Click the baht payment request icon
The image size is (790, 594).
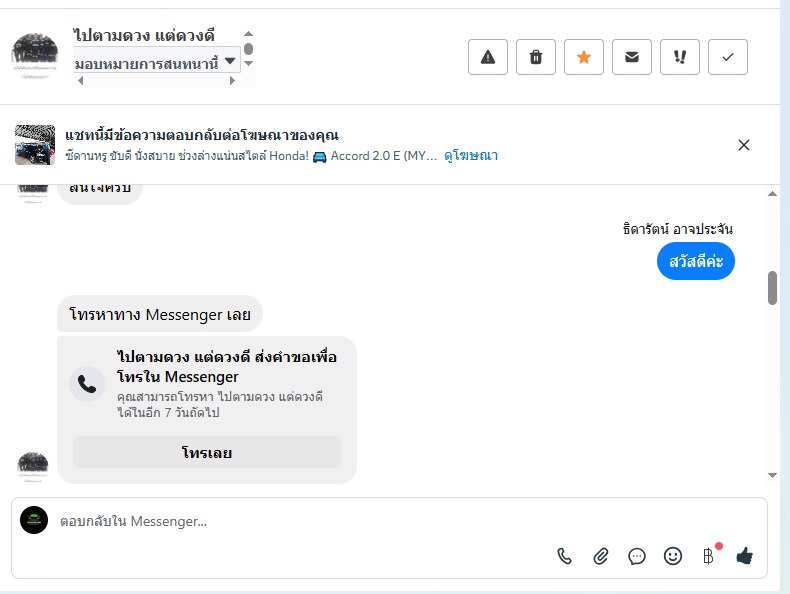(x=709, y=556)
